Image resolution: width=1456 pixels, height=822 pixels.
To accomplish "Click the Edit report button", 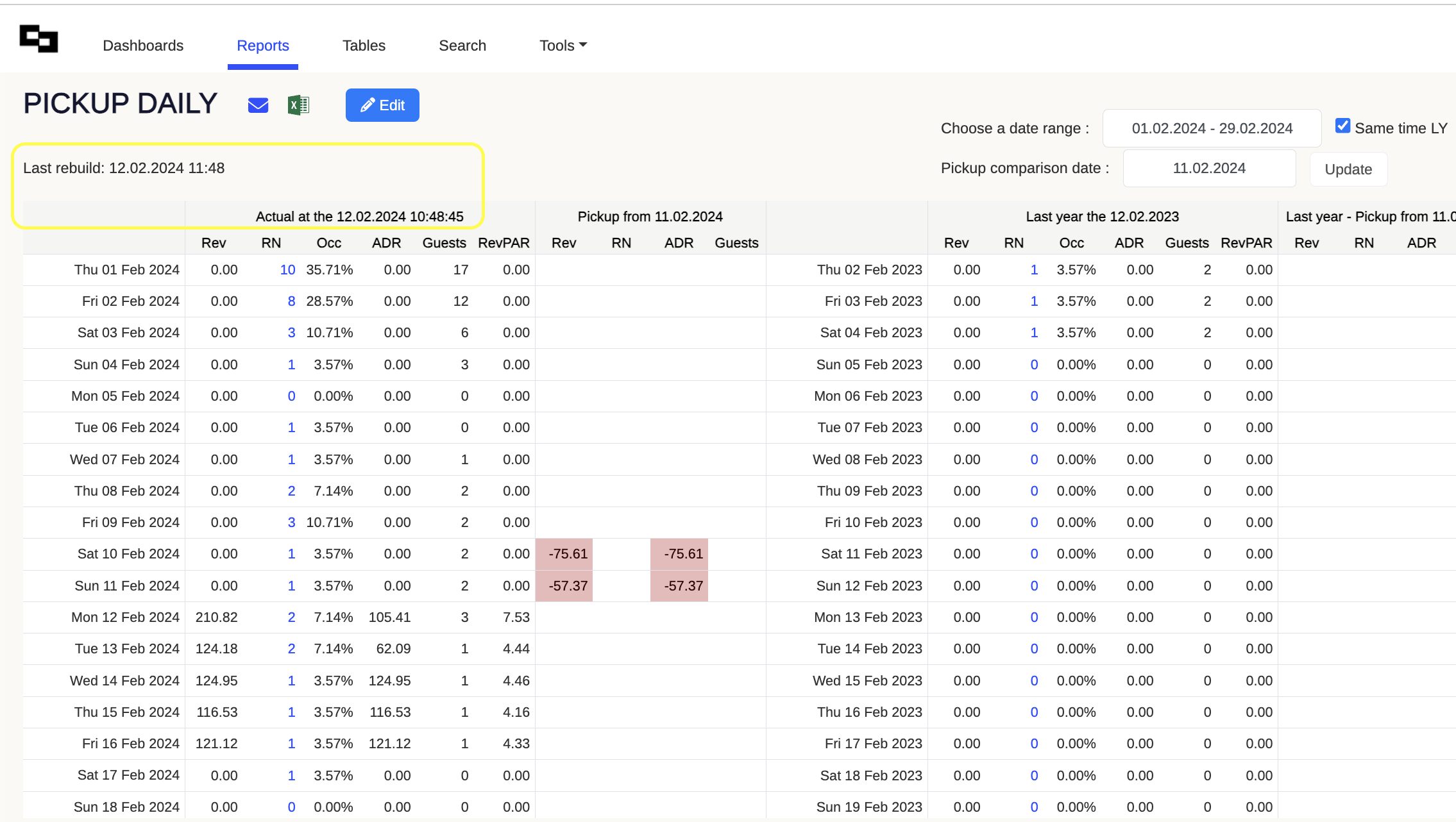I will tap(382, 105).
